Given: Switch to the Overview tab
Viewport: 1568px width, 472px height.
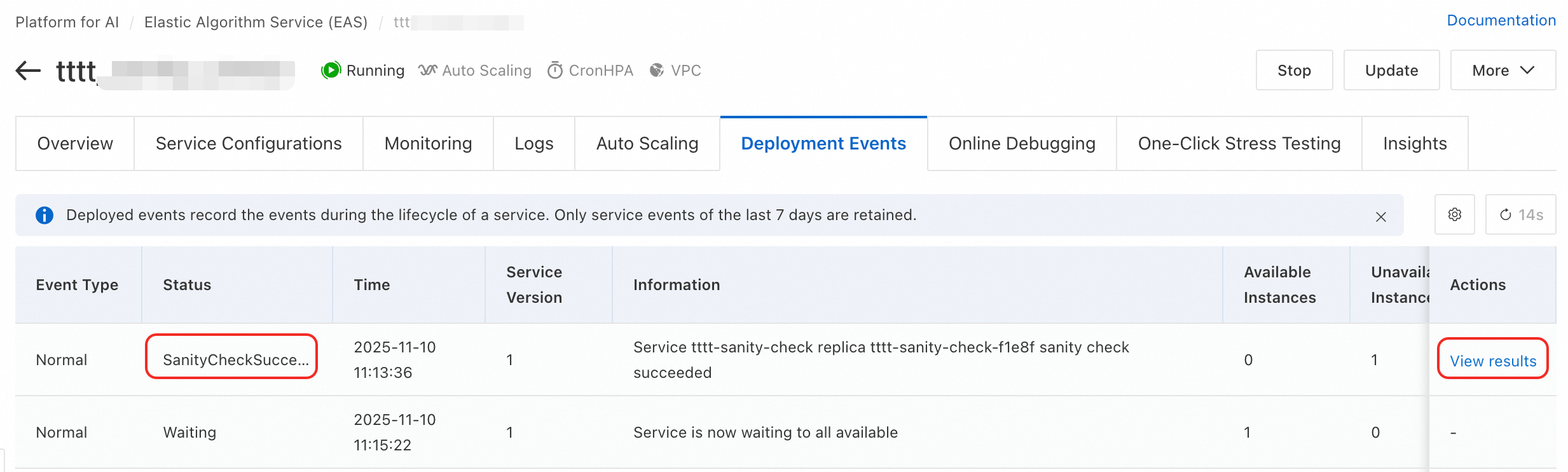Looking at the screenshot, I should (x=75, y=144).
